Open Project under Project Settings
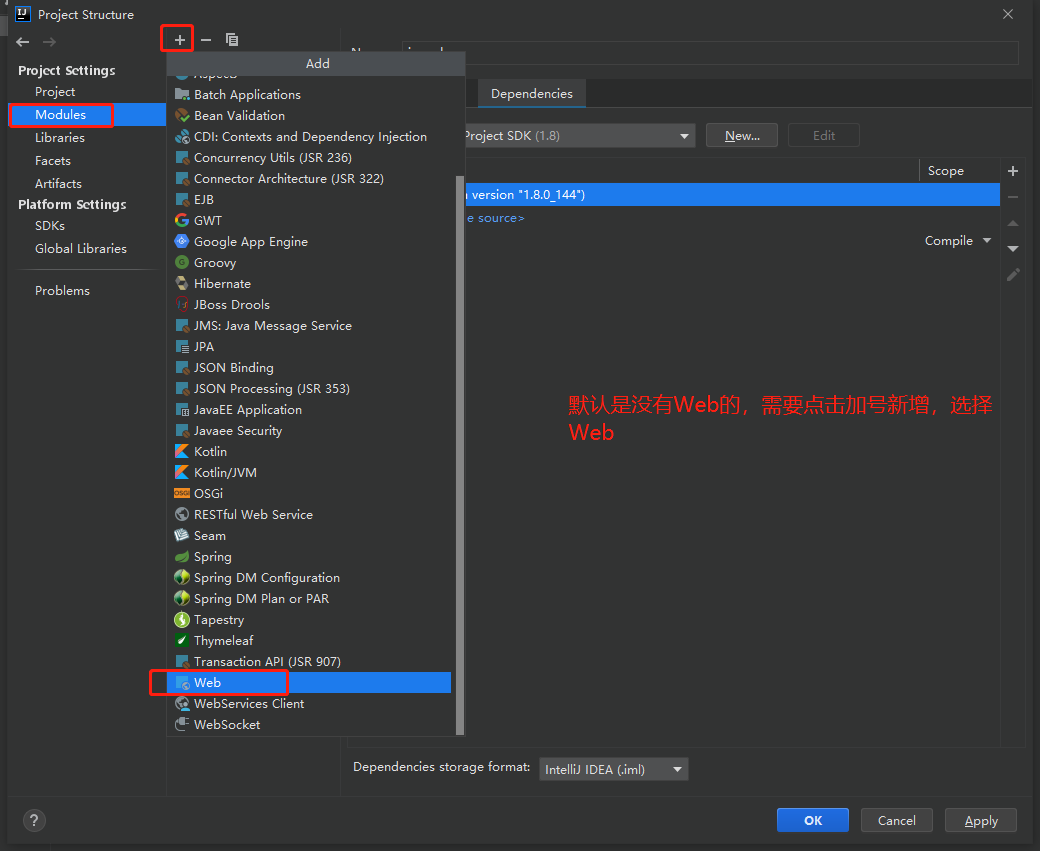Screen dimensions: 1040x851 pos(55,92)
